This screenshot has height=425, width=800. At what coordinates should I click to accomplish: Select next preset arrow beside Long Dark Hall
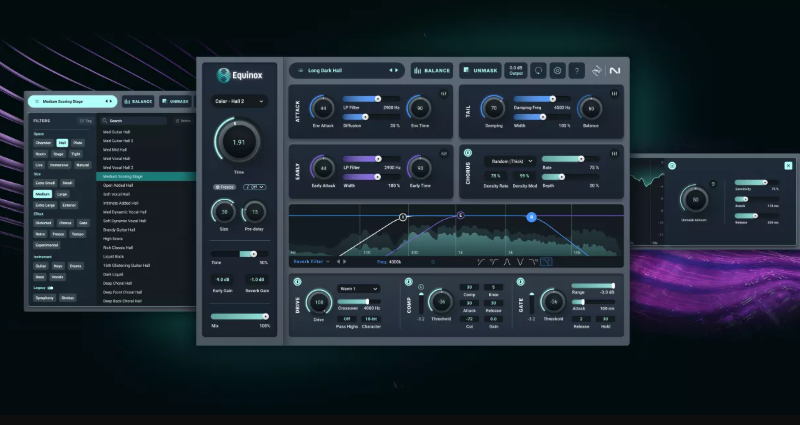[396, 70]
